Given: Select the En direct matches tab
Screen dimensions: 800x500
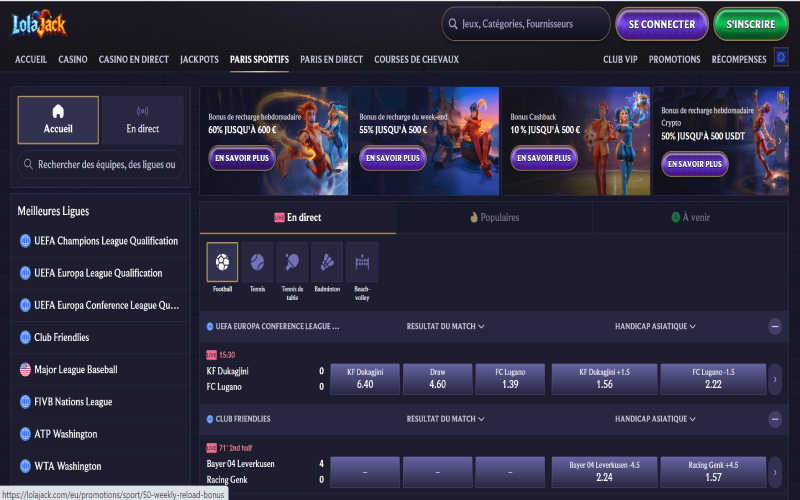Looking at the screenshot, I should coord(298,217).
